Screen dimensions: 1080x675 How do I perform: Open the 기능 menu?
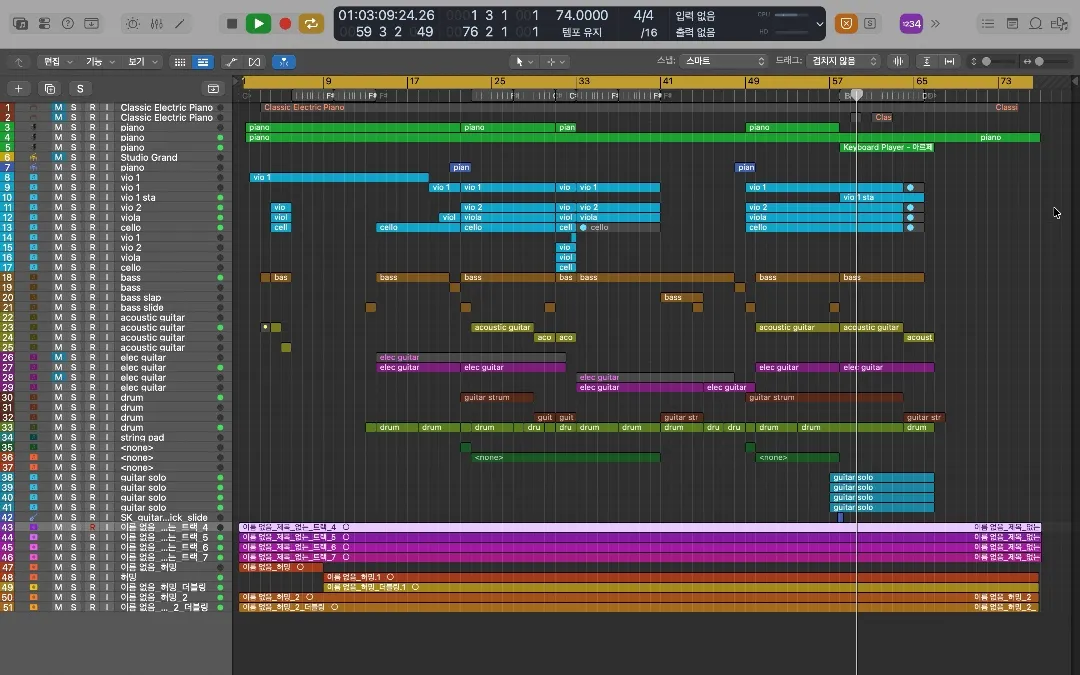click(x=99, y=62)
